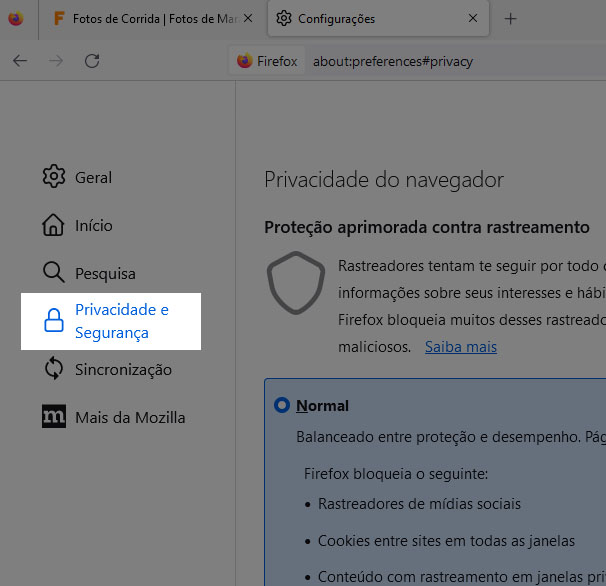Screen dimensions: 606x586
Task: Reload the current page
Action: coord(92,61)
